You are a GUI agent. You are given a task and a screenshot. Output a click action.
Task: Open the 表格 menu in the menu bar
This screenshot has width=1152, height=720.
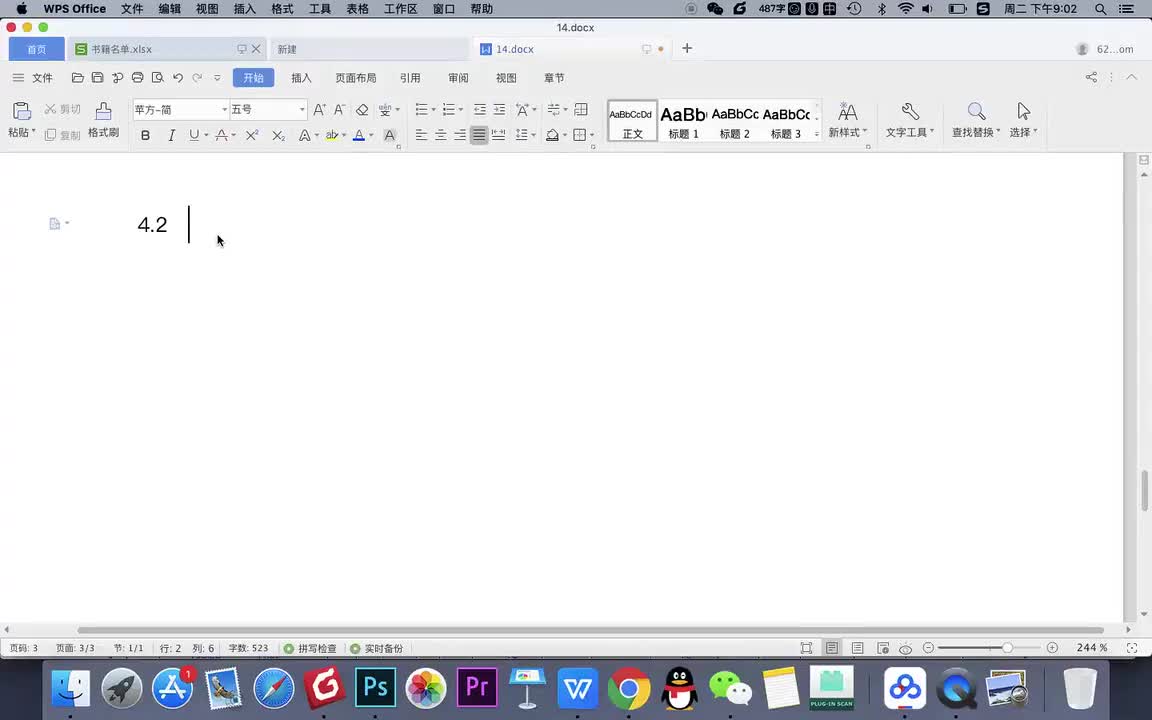pyautogui.click(x=357, y=9)
